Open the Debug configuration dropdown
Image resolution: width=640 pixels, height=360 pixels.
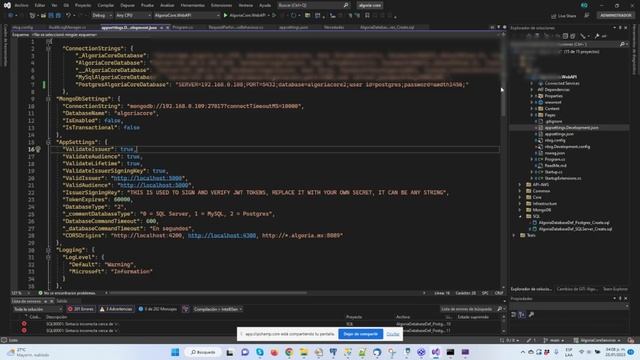pos(102,16)
